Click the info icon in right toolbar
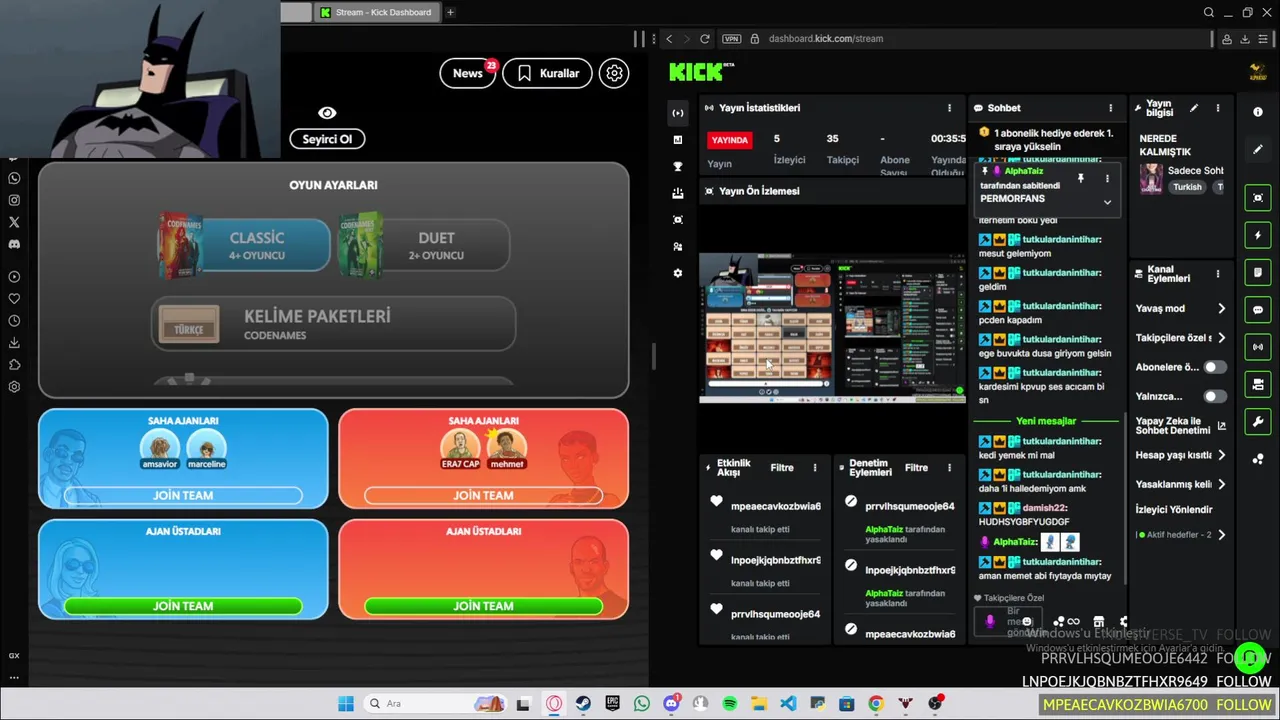 [x=1258, y=112]
